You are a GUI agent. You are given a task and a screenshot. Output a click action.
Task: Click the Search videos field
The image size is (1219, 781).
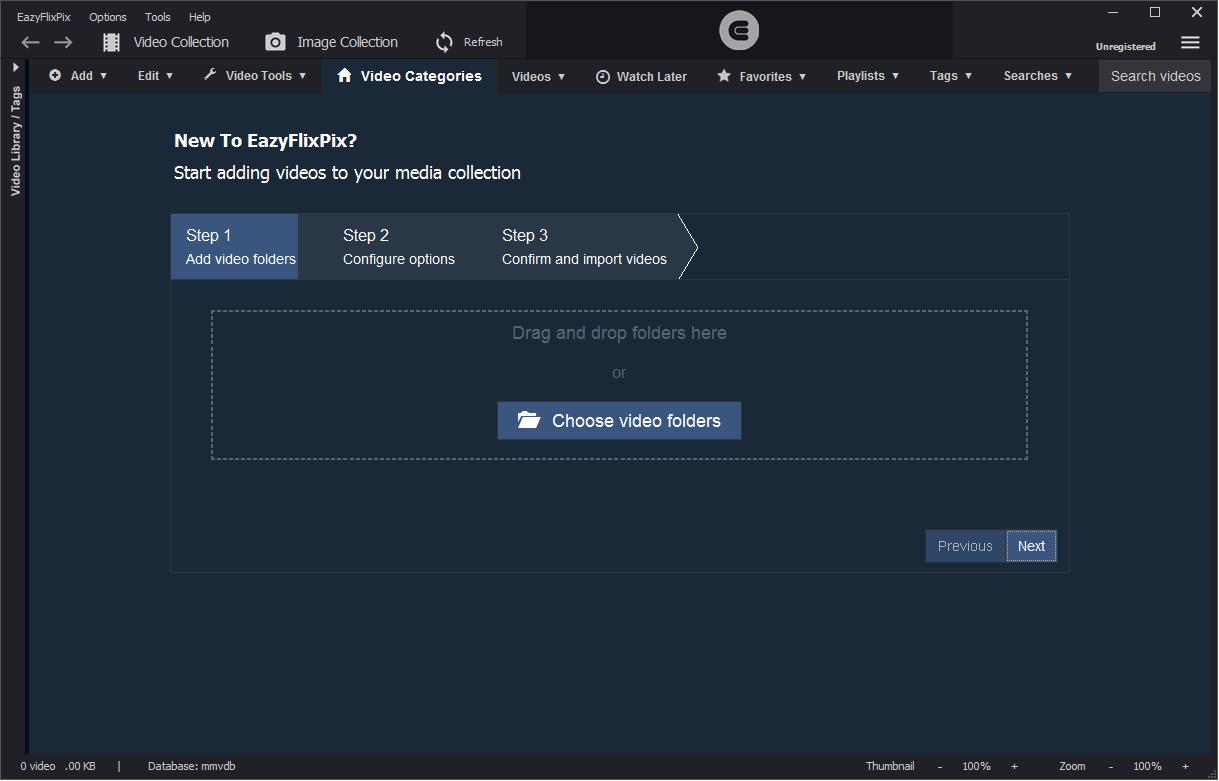pyautogui.click(x=1155, y=76)
